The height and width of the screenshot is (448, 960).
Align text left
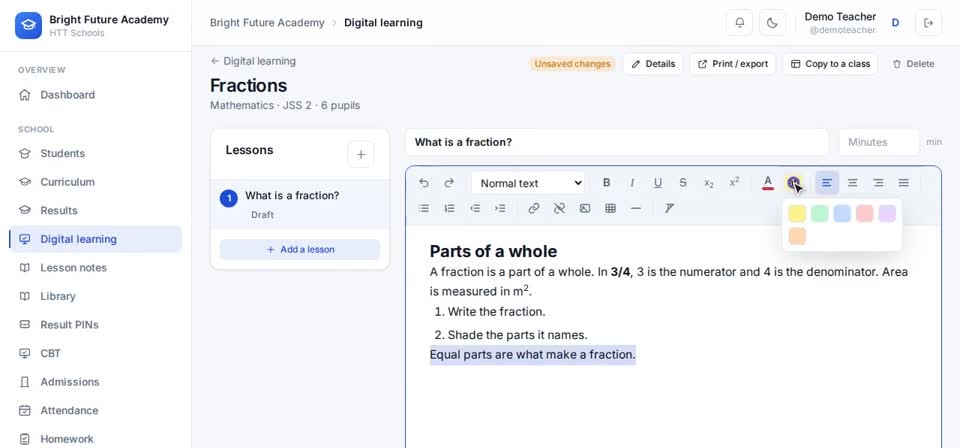point(827,182)
